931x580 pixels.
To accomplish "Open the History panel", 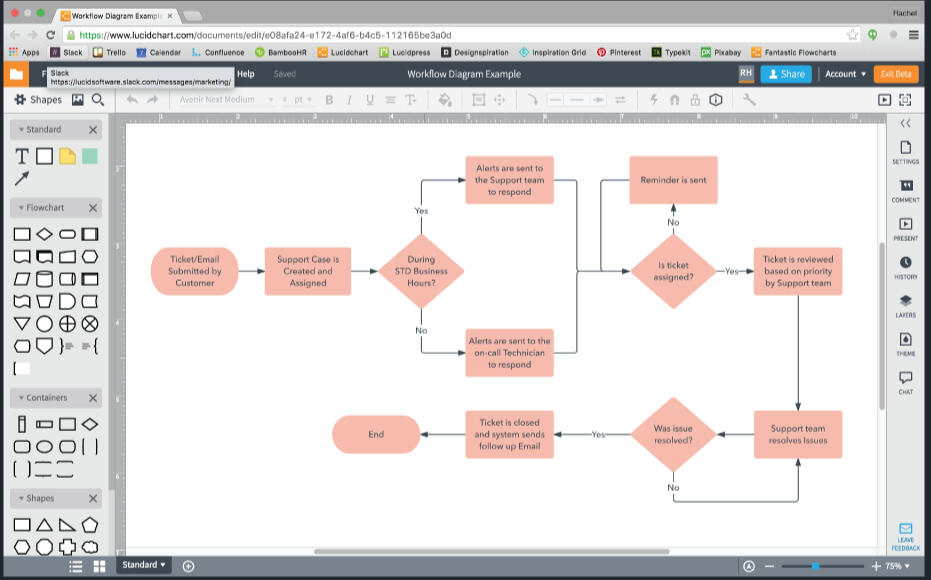I will [x=905, y=267].
